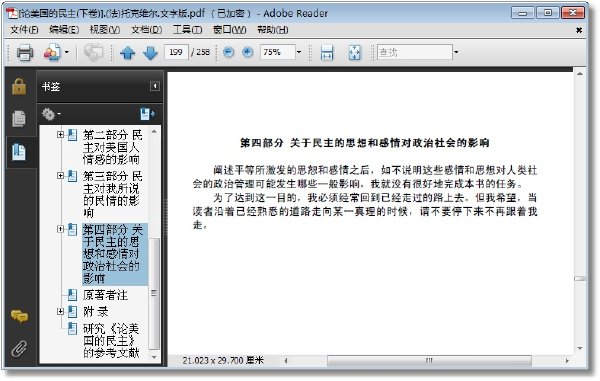This screenshot has height=381, width=600.
Task: Click bookmark icon beside 第三部分
Action: [72, 176]
